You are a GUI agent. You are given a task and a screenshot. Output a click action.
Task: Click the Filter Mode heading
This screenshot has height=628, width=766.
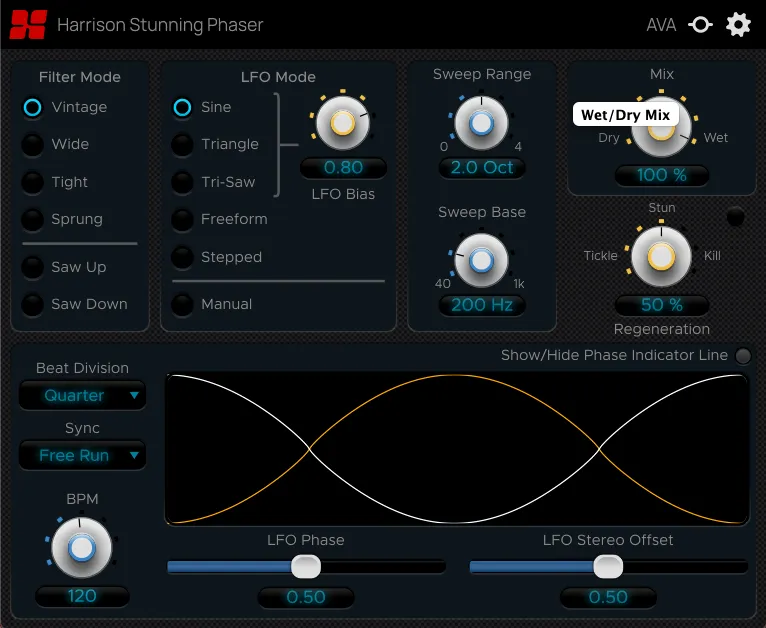[x=80, y=77]
